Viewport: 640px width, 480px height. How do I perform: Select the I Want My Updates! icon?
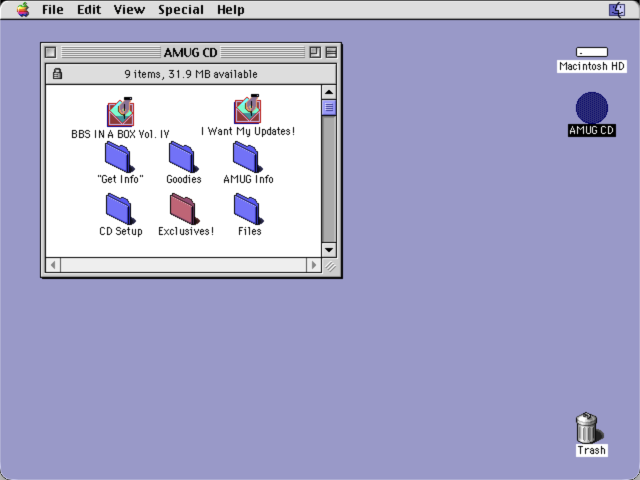point(247,109)
